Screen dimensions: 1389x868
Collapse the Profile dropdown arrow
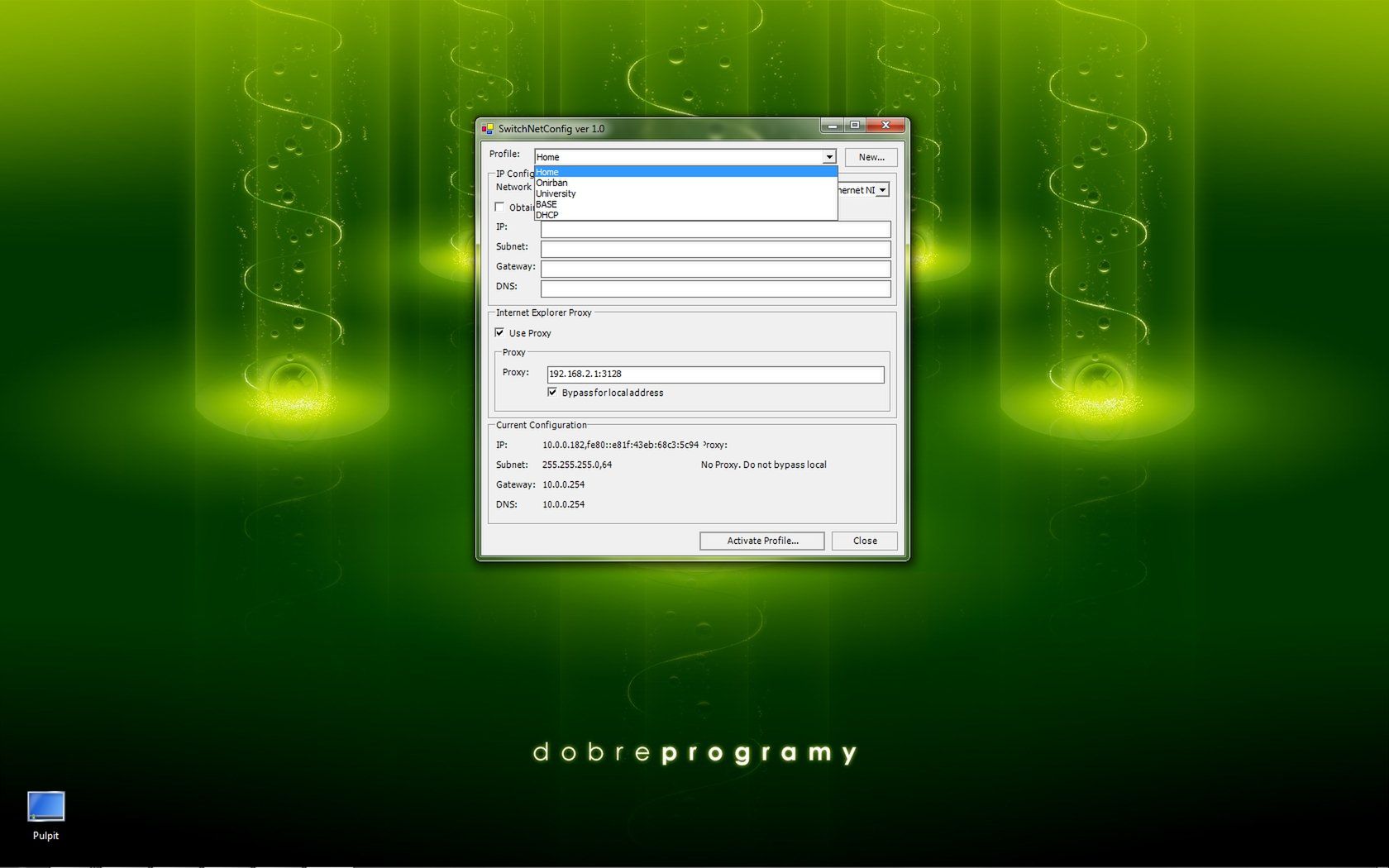829,157
